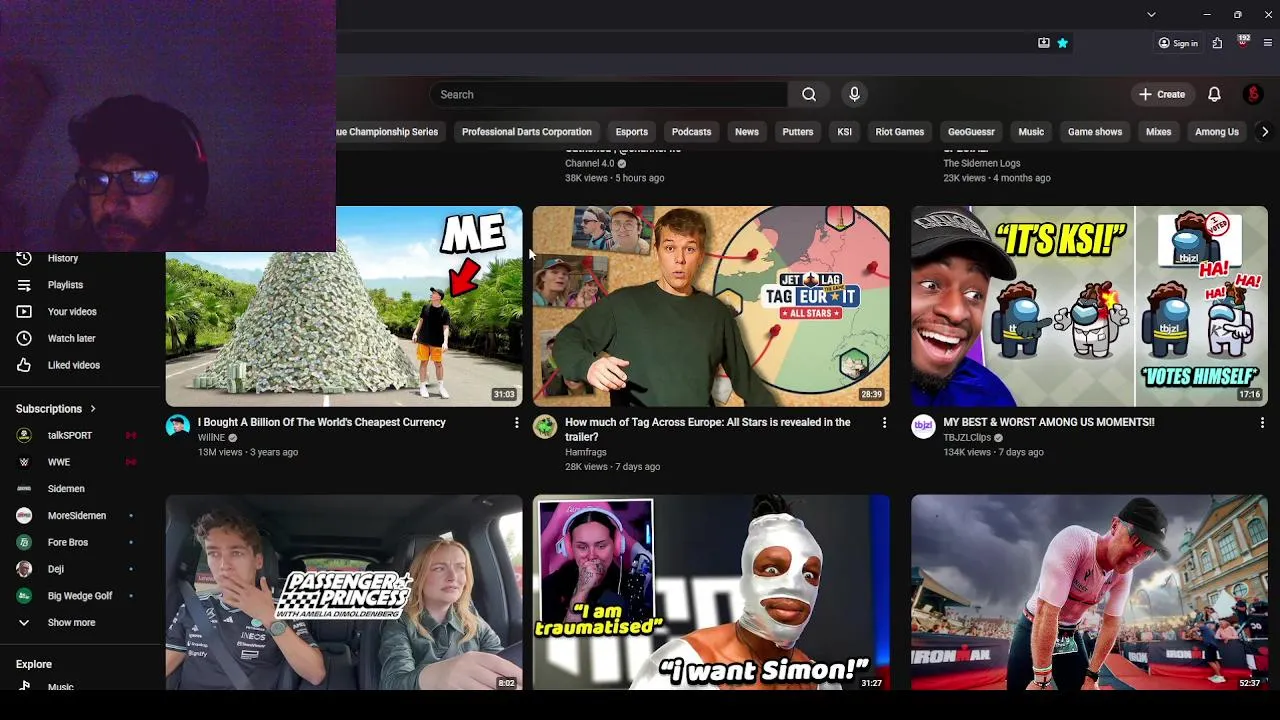Click the red extension badge icon
Image resolution: width=1280 pixels, height=720 pixels.
click(x=1243, y=42)
